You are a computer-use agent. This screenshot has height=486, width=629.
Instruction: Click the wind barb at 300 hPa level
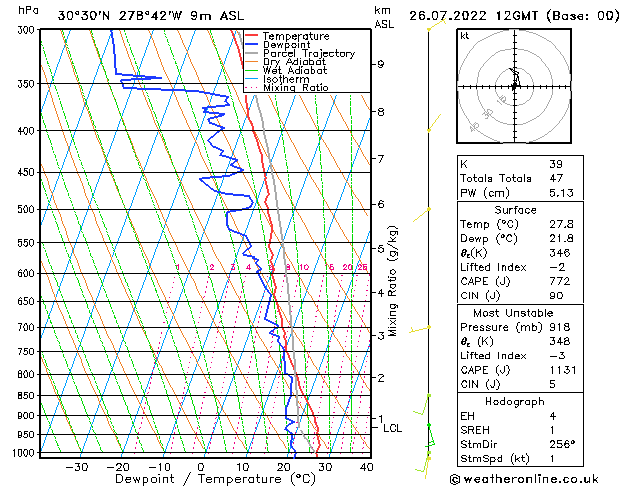432,27
